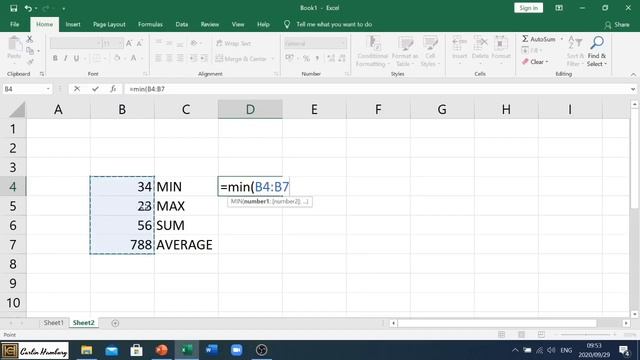Viewport: 640px width, 360px height.
Task: Expand the formula bar chevron
Action: [633, 89]
